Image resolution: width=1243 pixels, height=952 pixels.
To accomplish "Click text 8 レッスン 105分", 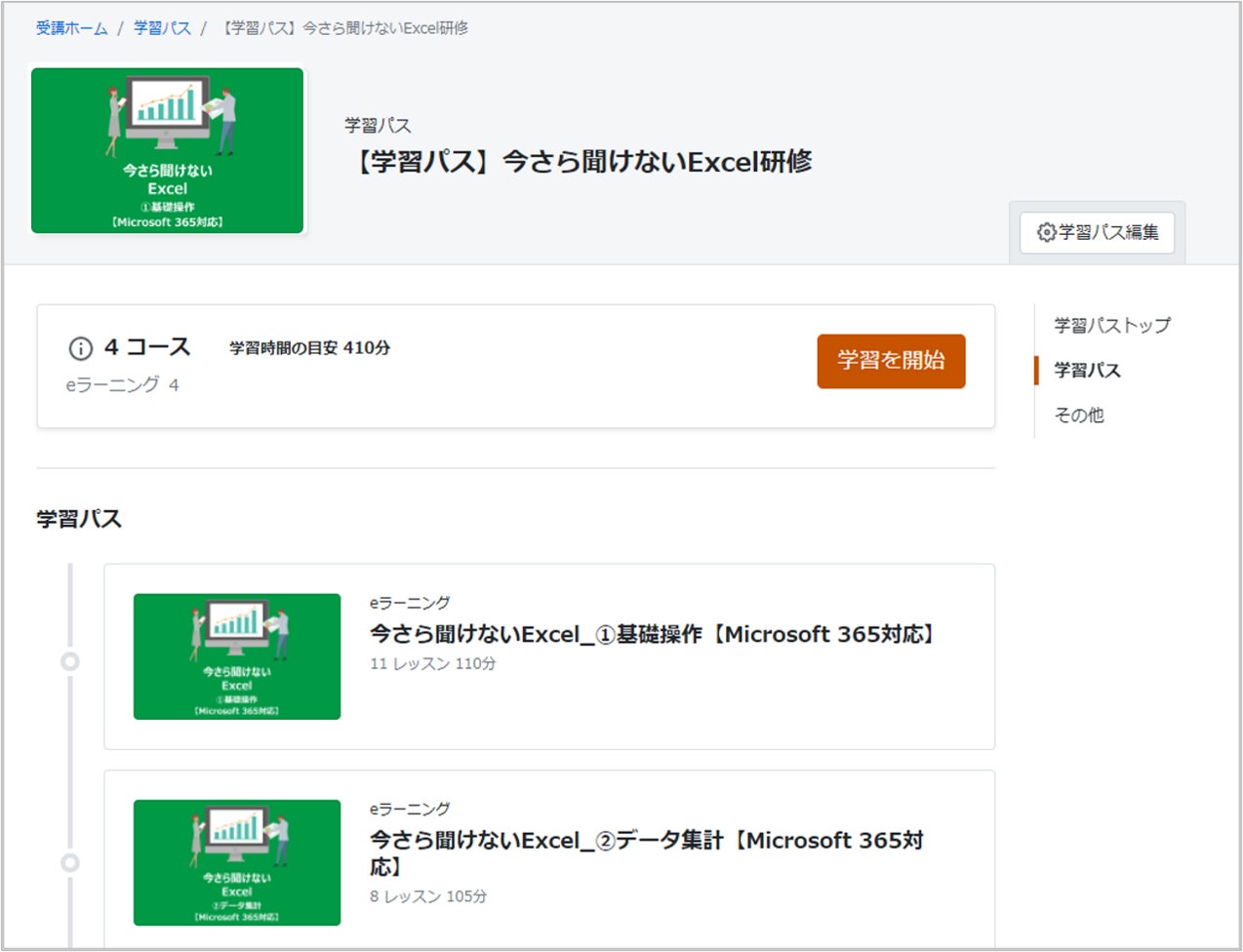I will click(x=428, y=896).
